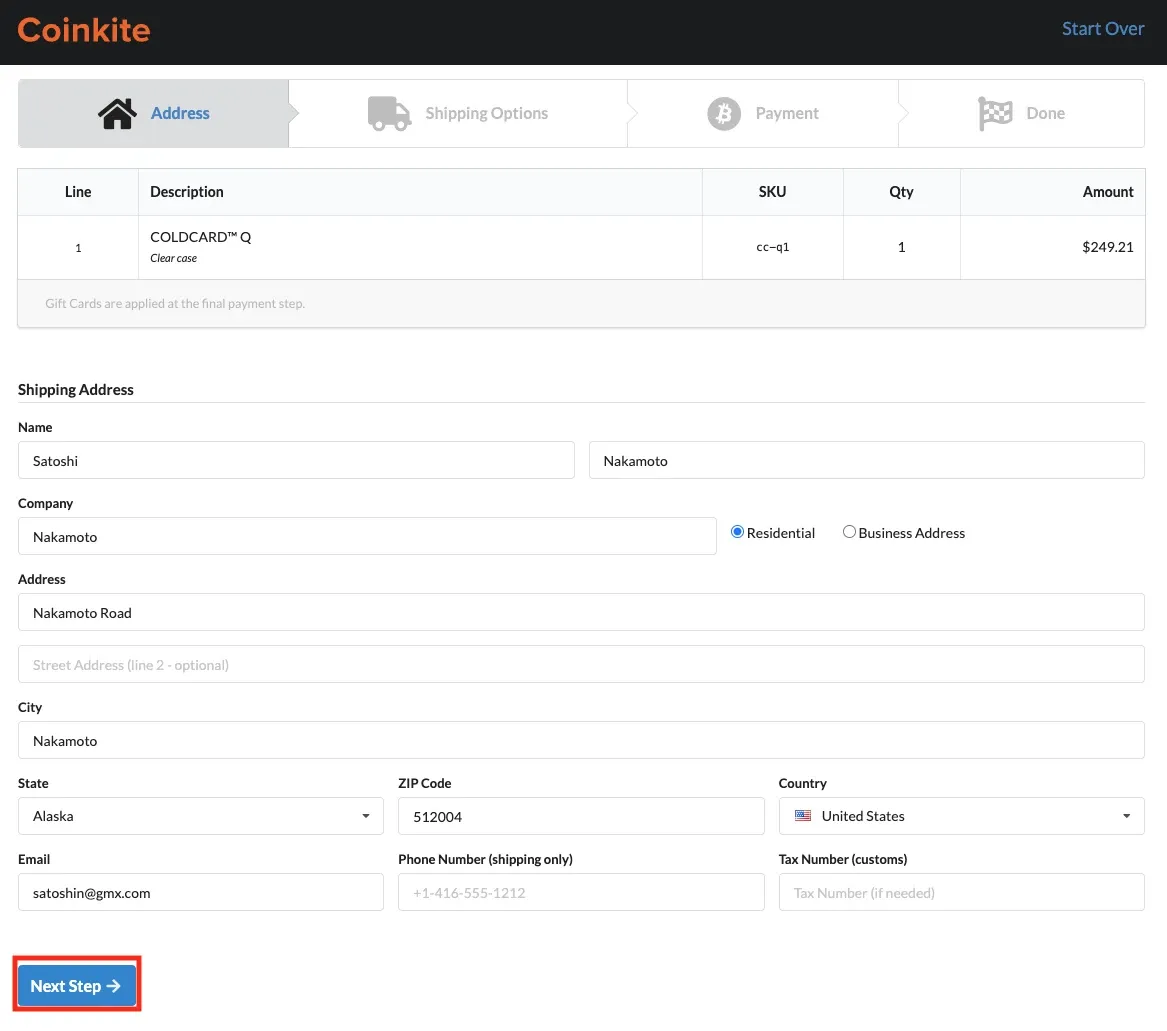Click the Email field

[201, 892]
